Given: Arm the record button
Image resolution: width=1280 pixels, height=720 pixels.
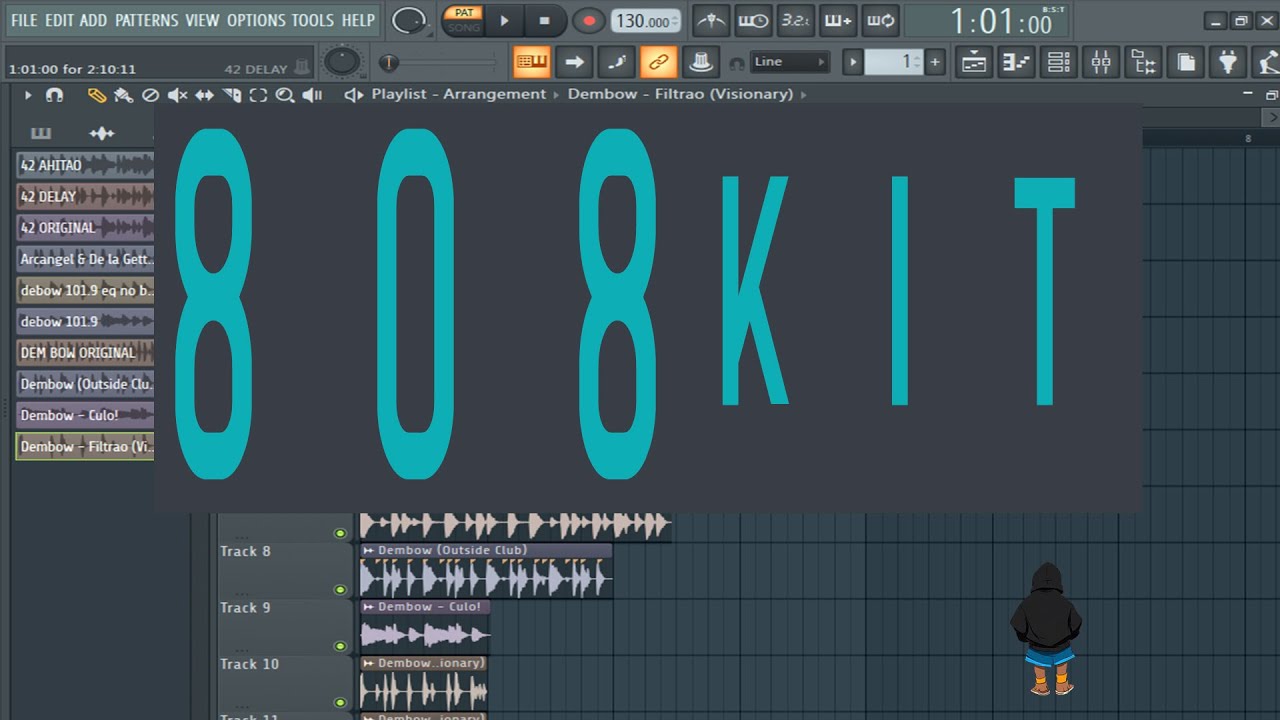Looking at the screenshot, I should (588, 21).
